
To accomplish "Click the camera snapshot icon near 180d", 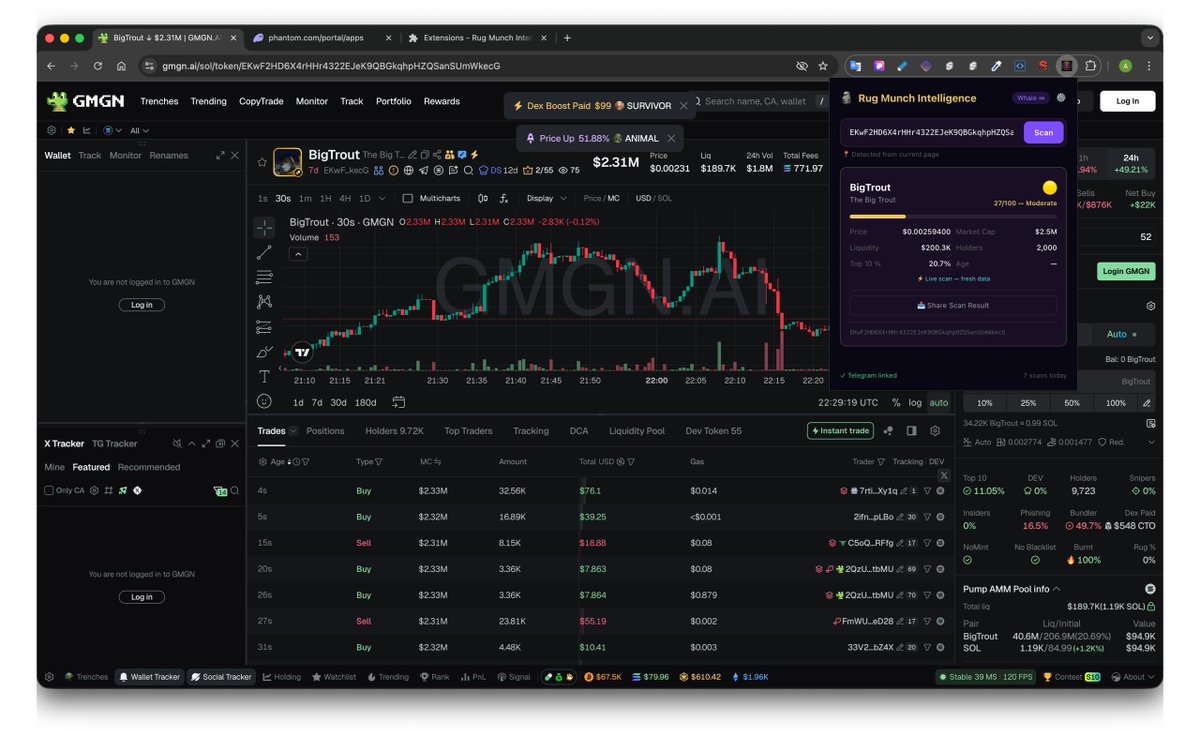I will click(399, 401).
